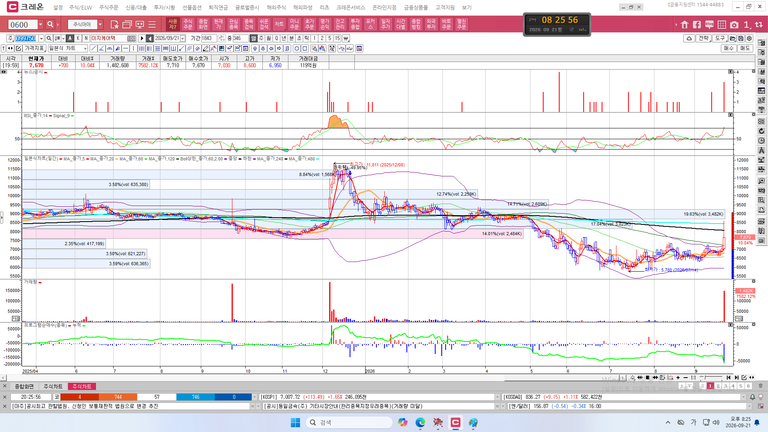768x432 pixels.
Task: Adjust the chart zoom slider at bottom right
Action: click(711, 377)
